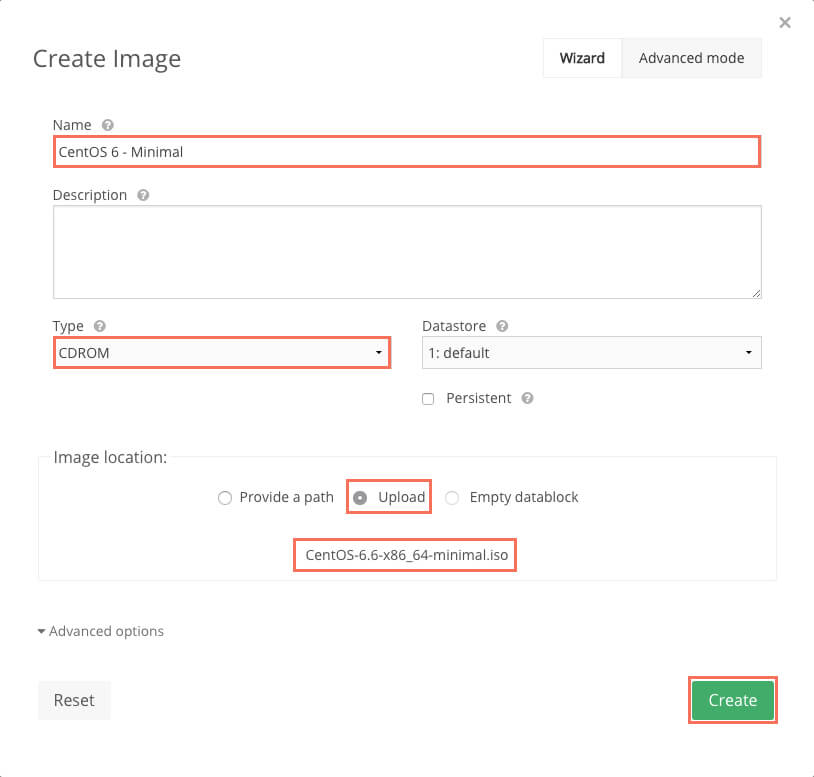The image size is (814, 777).
Task: Click the Datastore help question-mark icon
Action: 502,326
